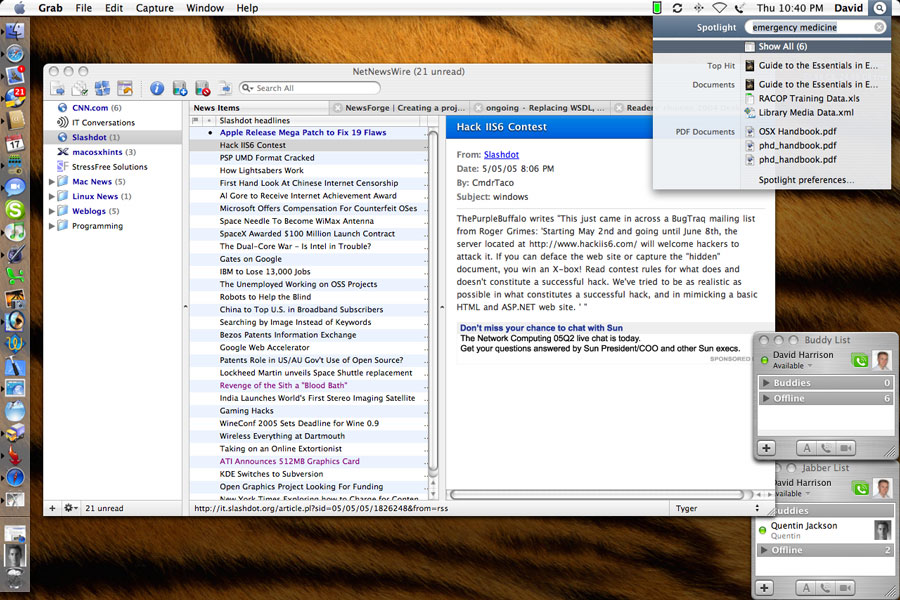Close the NewsForge tab

click(338, 108)
